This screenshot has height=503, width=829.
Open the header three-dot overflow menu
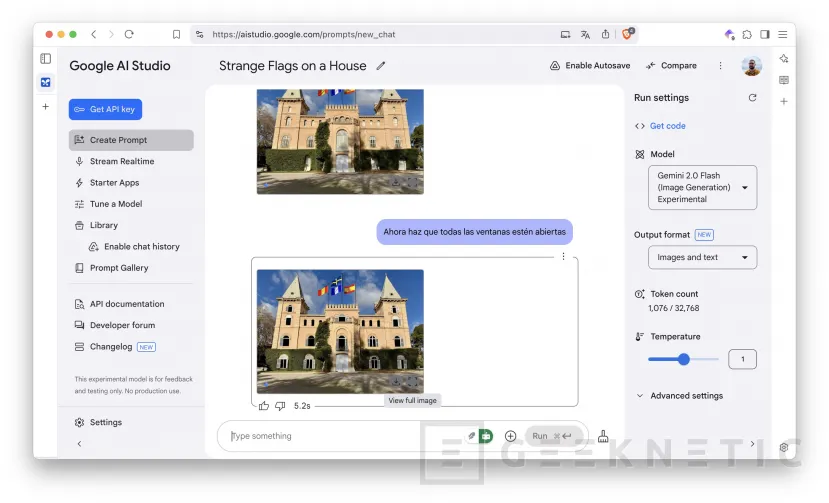pyautogui.click(x=720, y=66)
